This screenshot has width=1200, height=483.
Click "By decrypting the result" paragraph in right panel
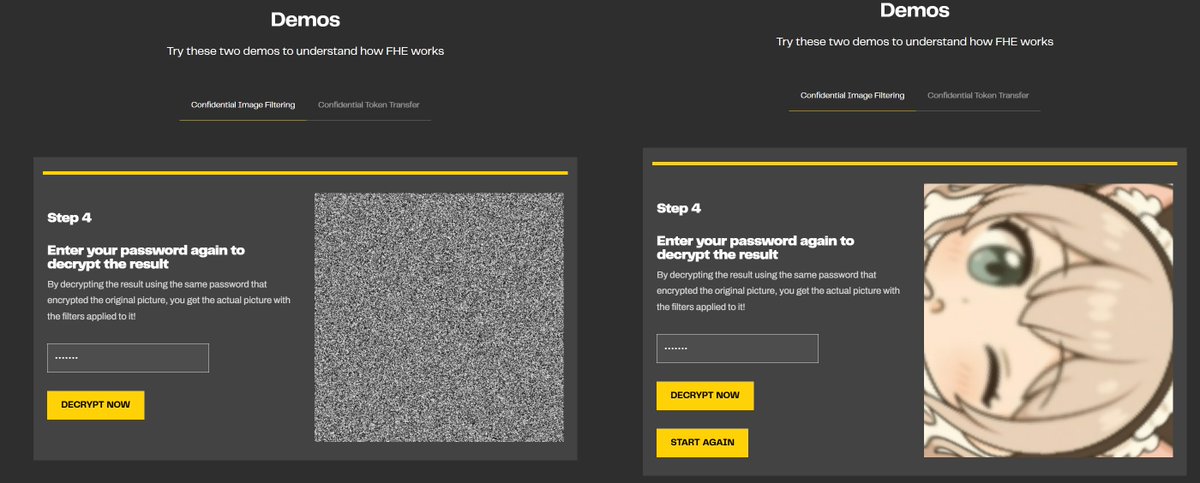(779, 291)
